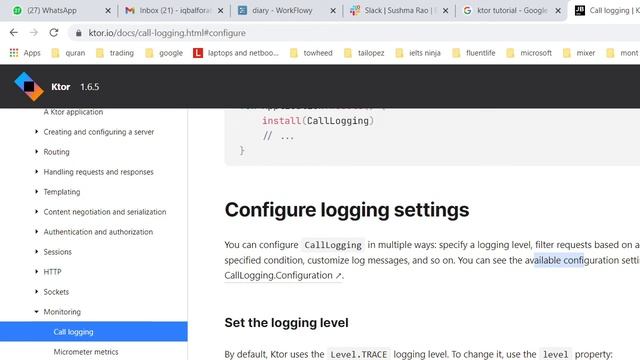Expand Content negotiation and serialization
The height and width of the screenshot is (360, 640).
(36, 211)
